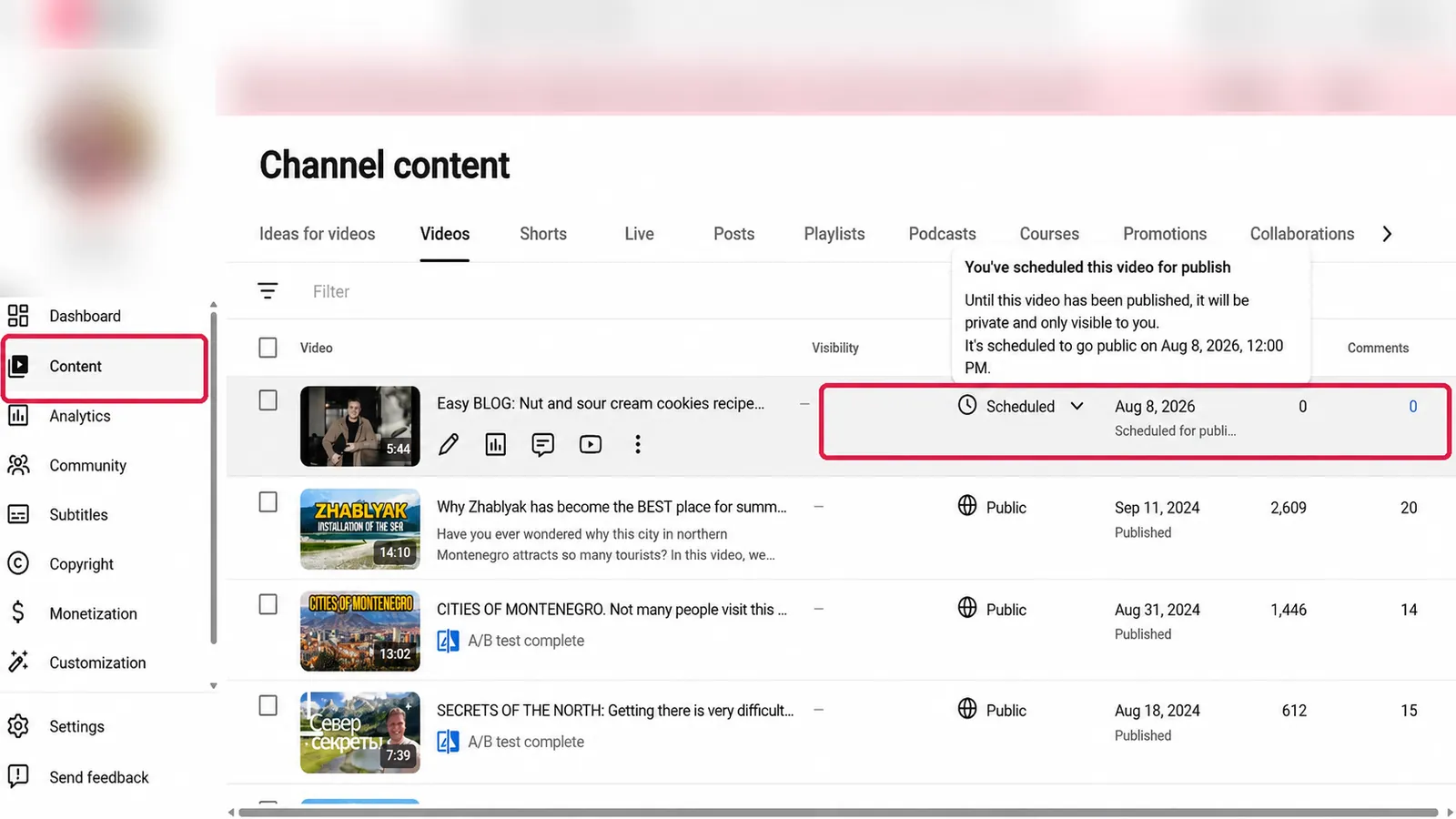The image size is (1456, 819).
Task: Open the Podcasts tab
Action: (942, 234)
